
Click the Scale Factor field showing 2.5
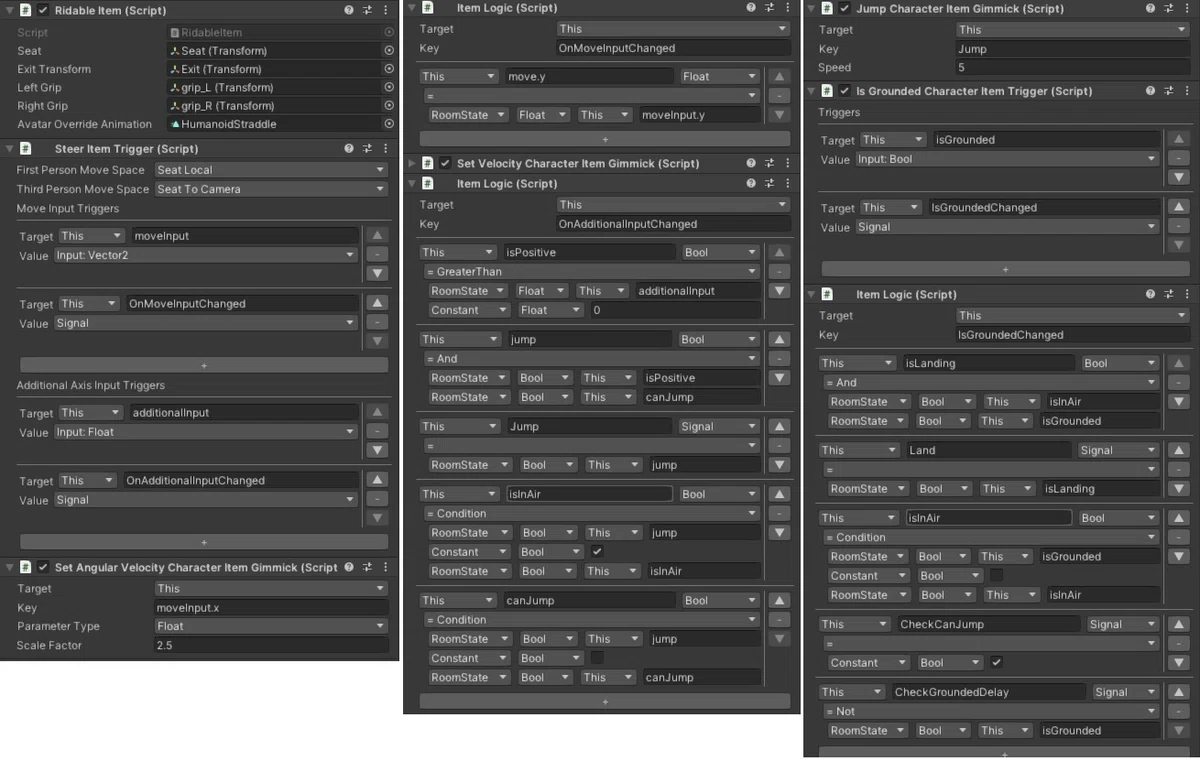[x=271, y=645]
